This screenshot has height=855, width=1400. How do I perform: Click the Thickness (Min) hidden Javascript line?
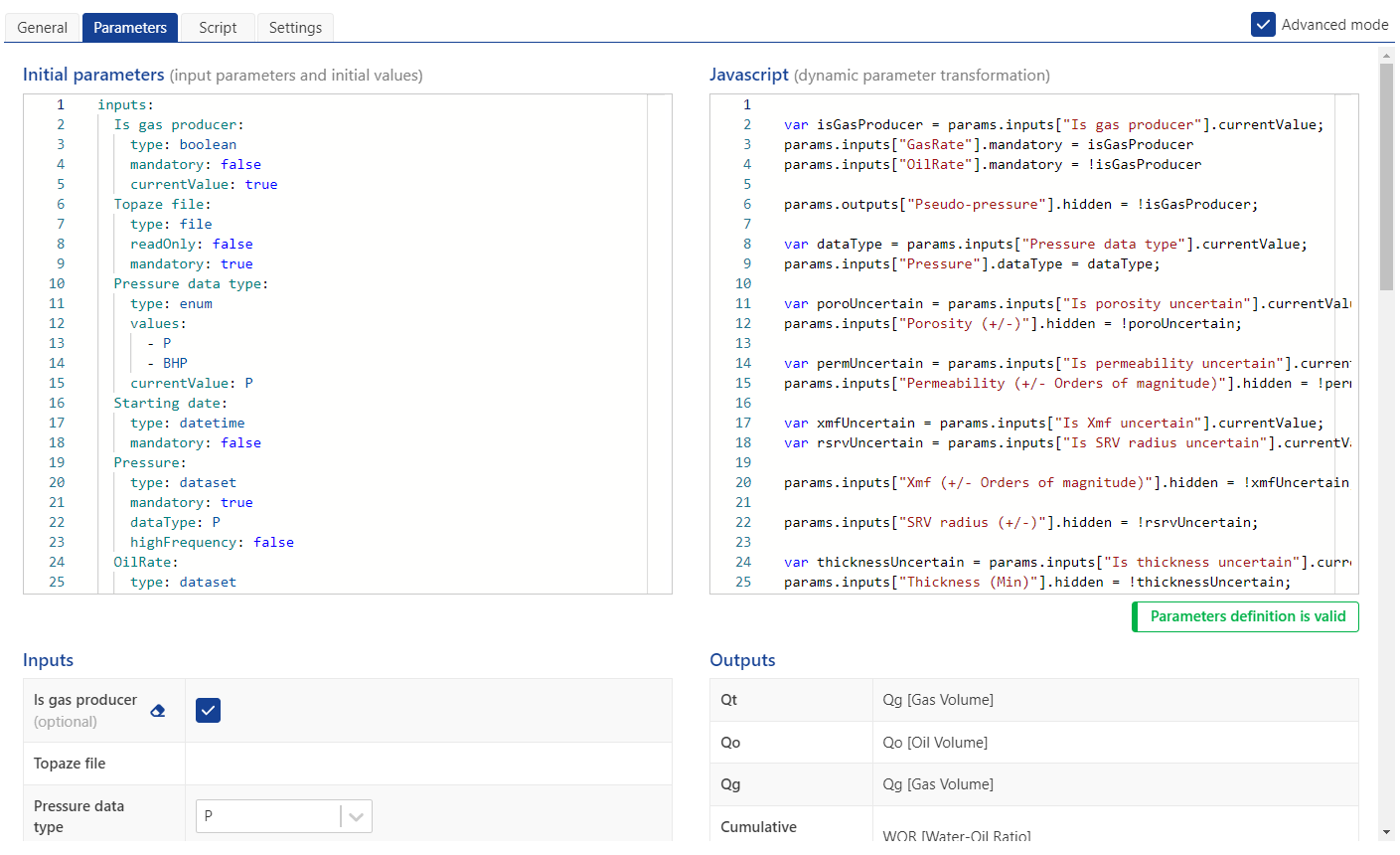coord(1037,582)
